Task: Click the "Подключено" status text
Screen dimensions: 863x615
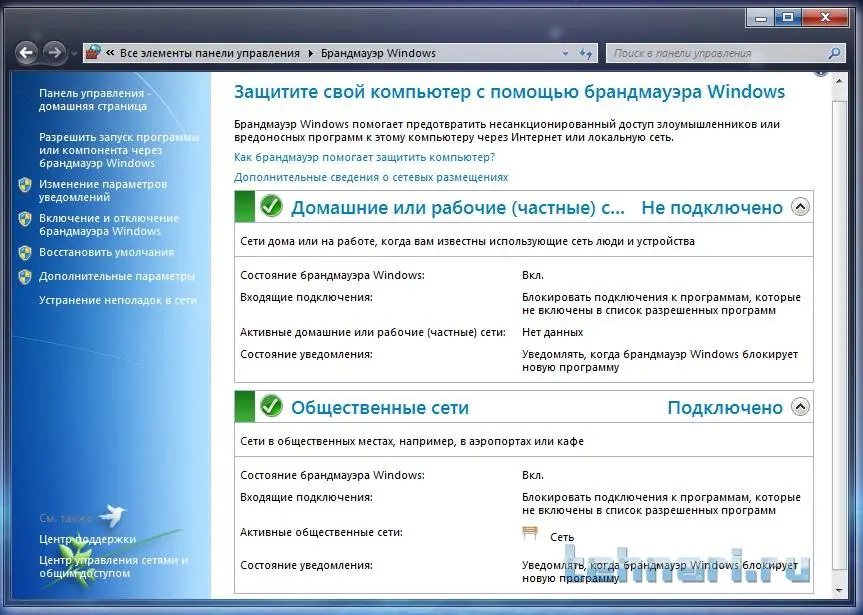Action: click(x=725, y=407)
